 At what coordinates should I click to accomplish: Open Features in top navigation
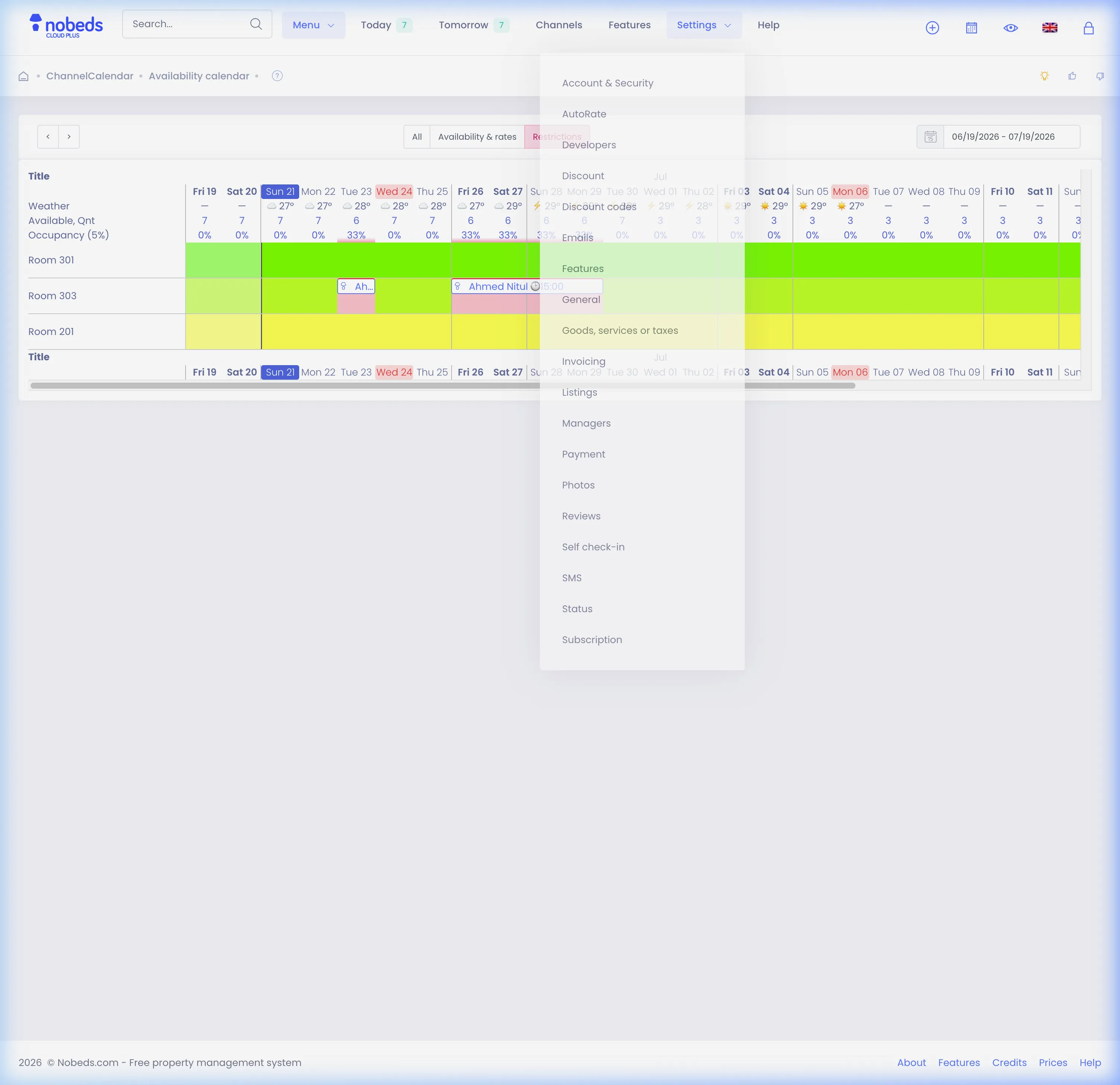(x=629, y=25)
